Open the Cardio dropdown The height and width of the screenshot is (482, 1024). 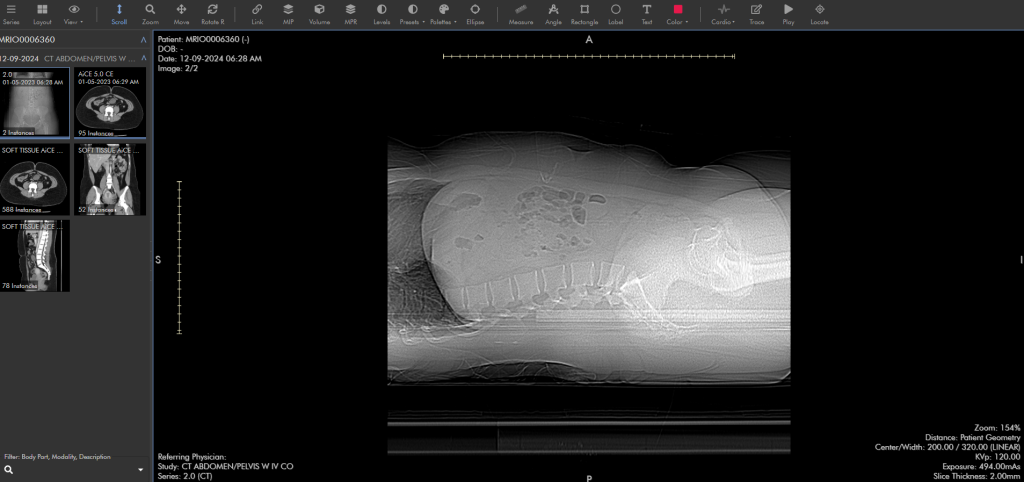[723, 14]
